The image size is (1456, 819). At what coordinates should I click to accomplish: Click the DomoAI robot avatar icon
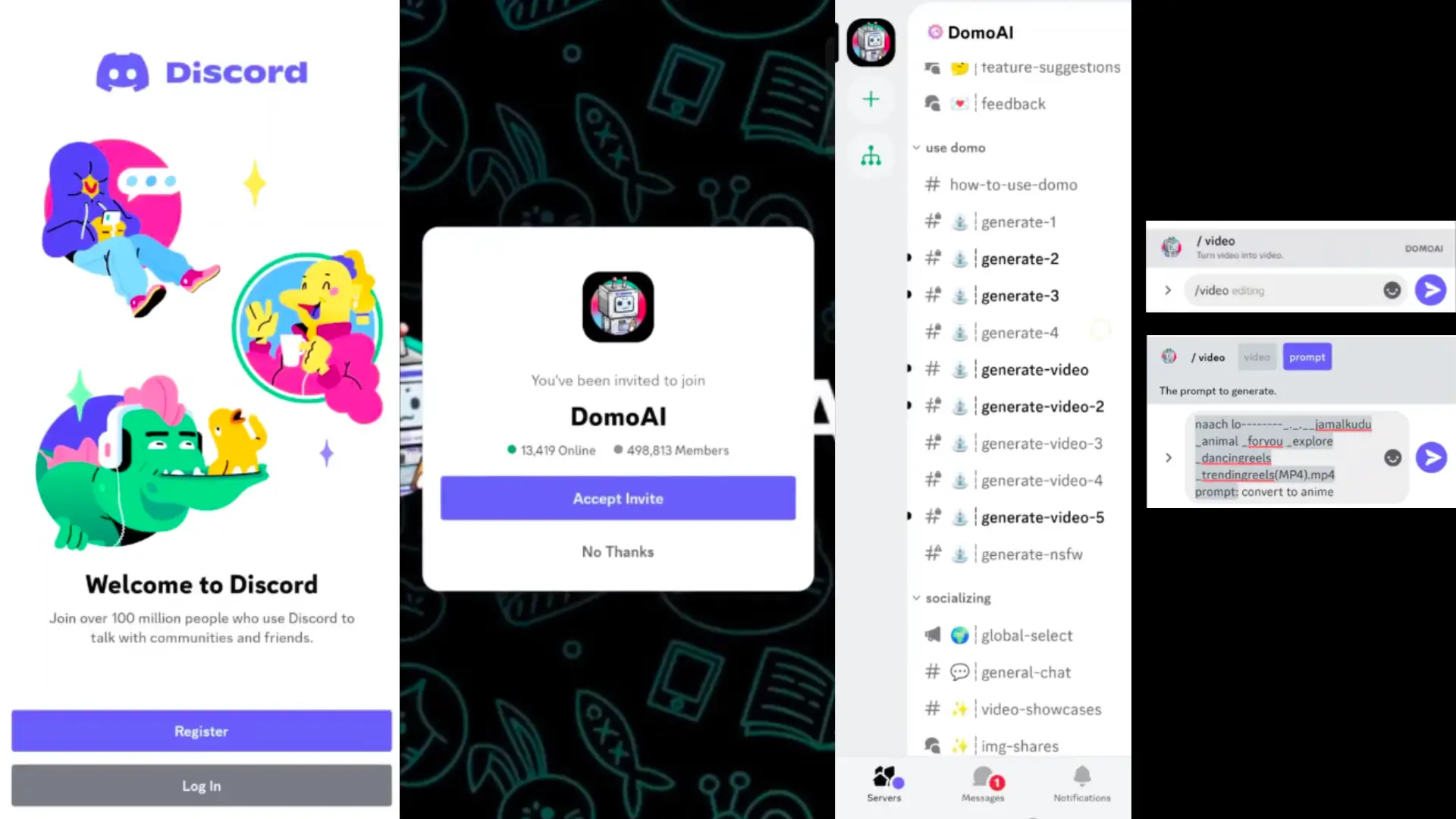[x=870, y=42]
